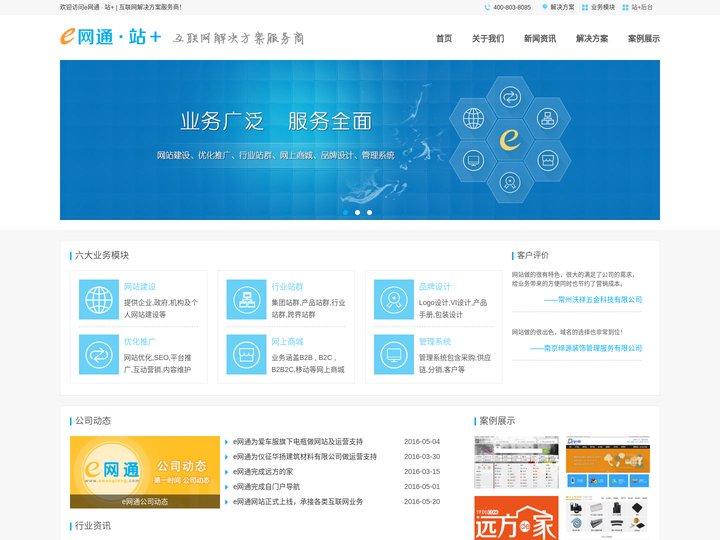Read news 'e网通完成远方的家'
The image size is (720, 540).
pyautogui.click(x=263, y=471)
